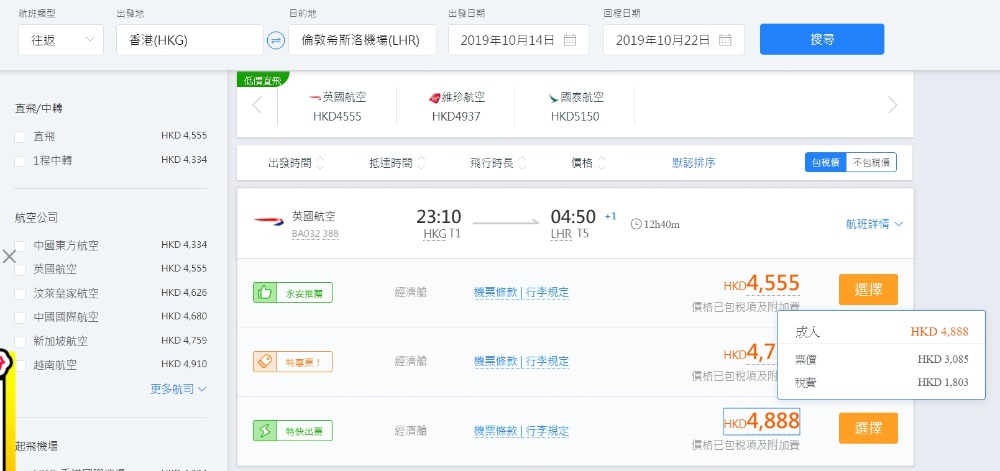This screenshot has height=471, width=1000.
Task: Close the left side panel X icon
Action: pos(10,256)
